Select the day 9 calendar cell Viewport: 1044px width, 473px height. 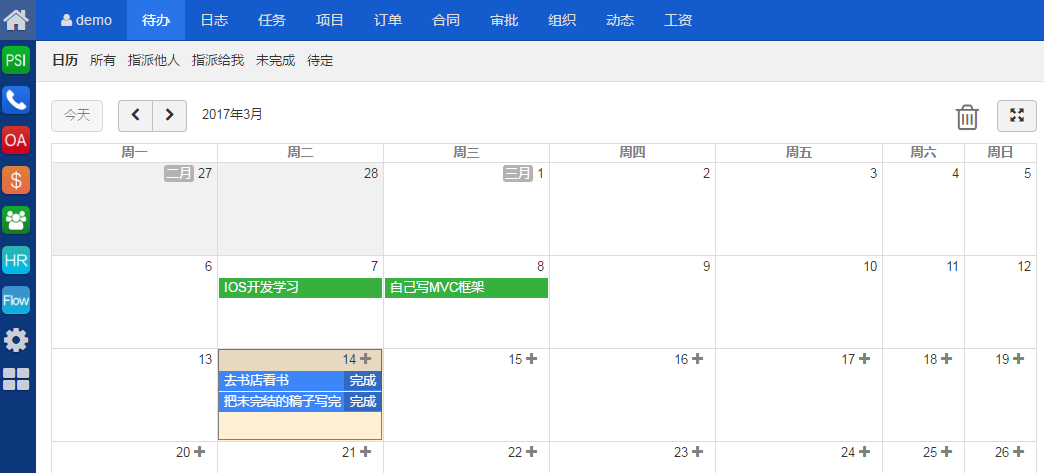point(633,302)
